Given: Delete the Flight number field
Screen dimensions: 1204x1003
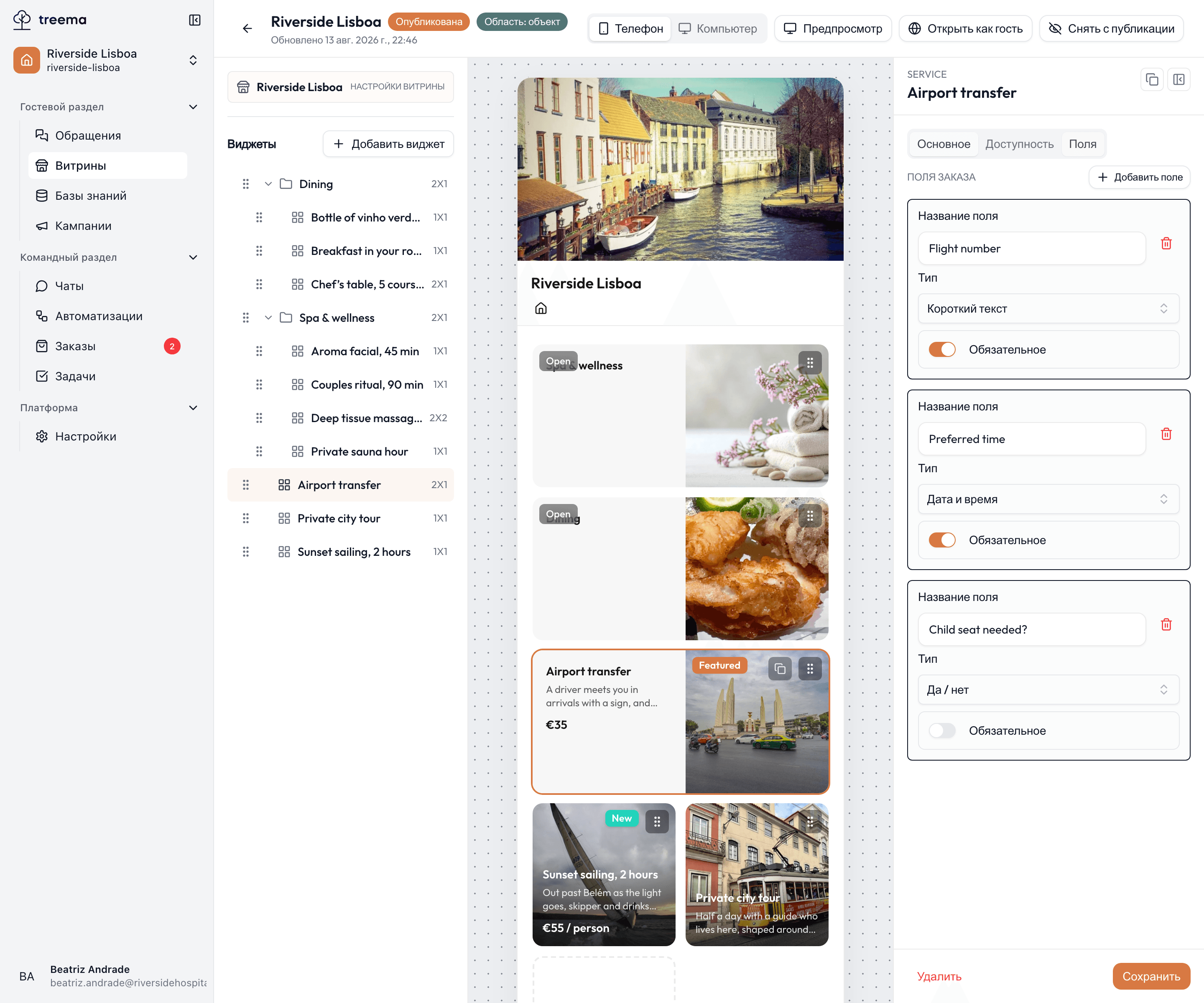Looking at the screenshot, I should click(x=1166, y=244).
